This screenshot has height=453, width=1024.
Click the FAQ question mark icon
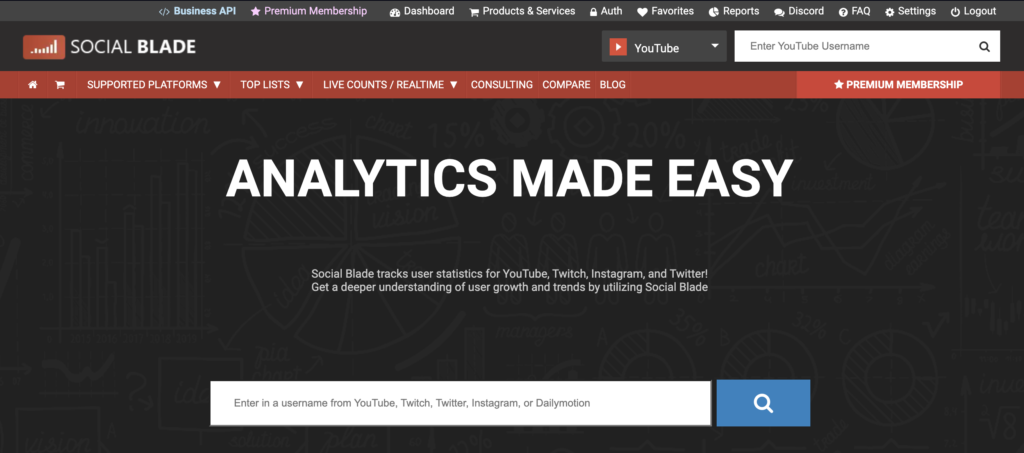click(x=843, y=12)
